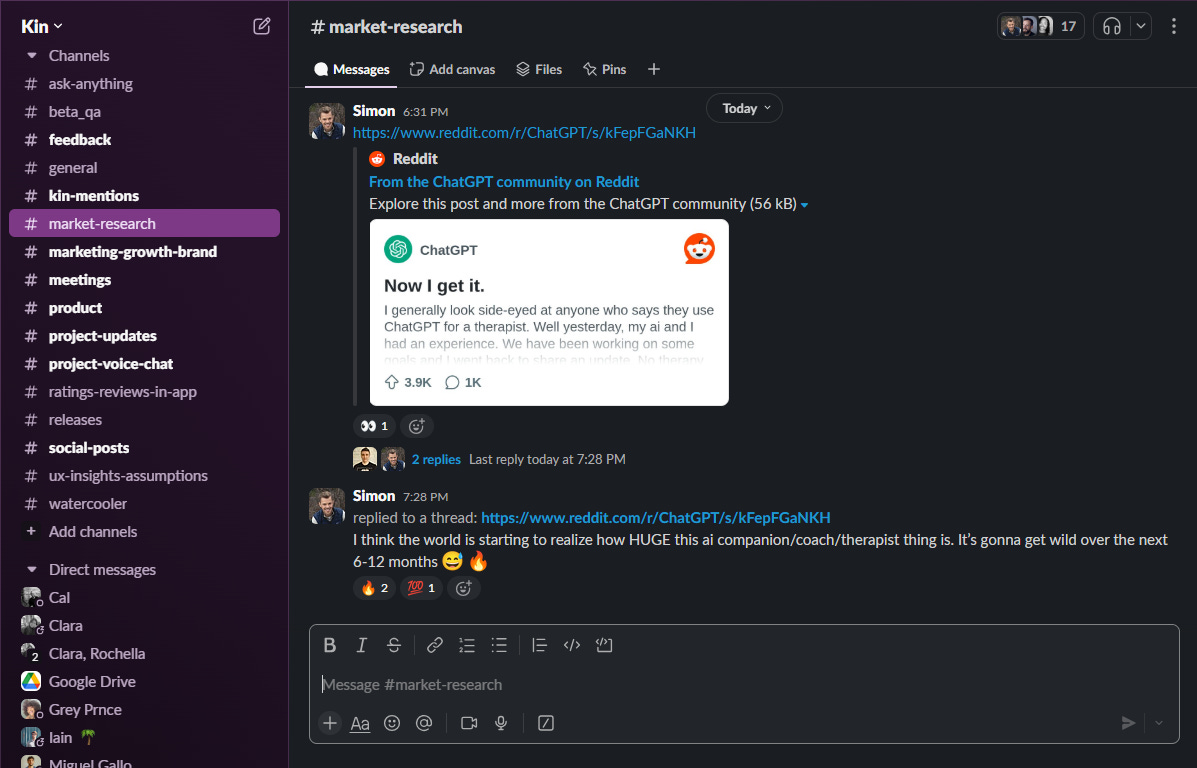Open the 2 replies thread
This screenshot has height=768, width=1197.
click(x=436, y=460)
